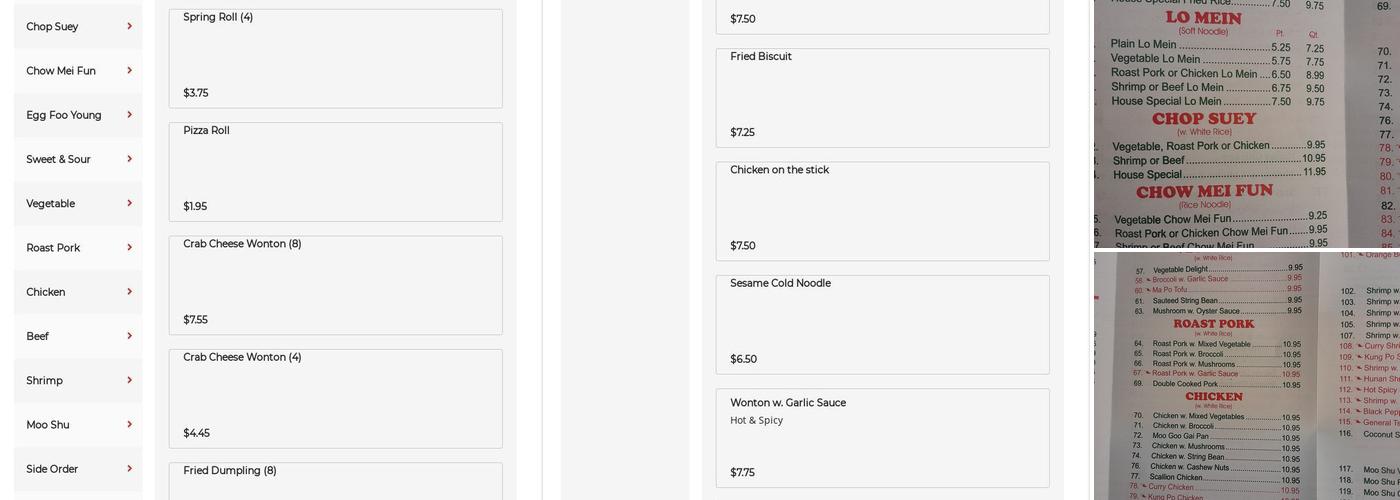1400x500 pixels.
Task: Open the Roast Pork and Chicken menu photo
Action: (1246, 376)
